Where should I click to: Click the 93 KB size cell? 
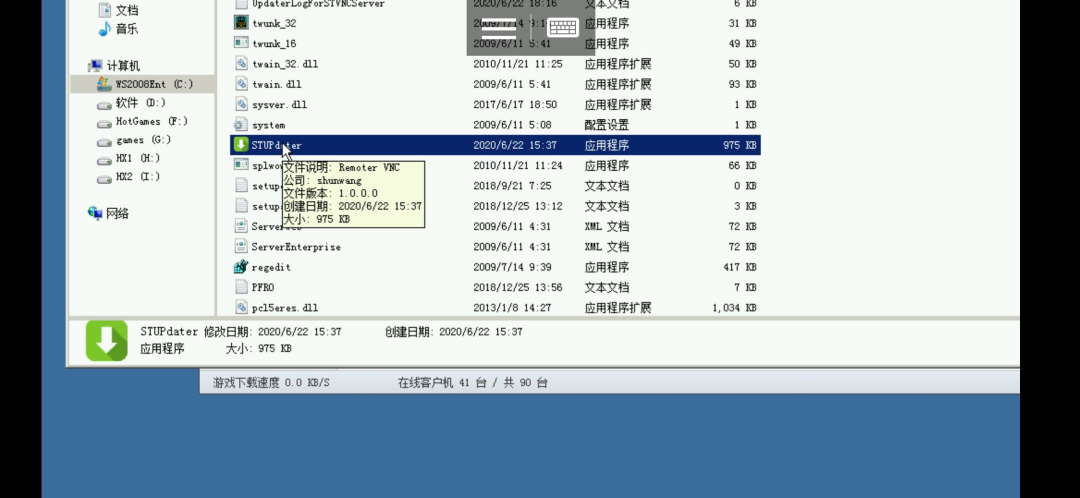[742, 84]
